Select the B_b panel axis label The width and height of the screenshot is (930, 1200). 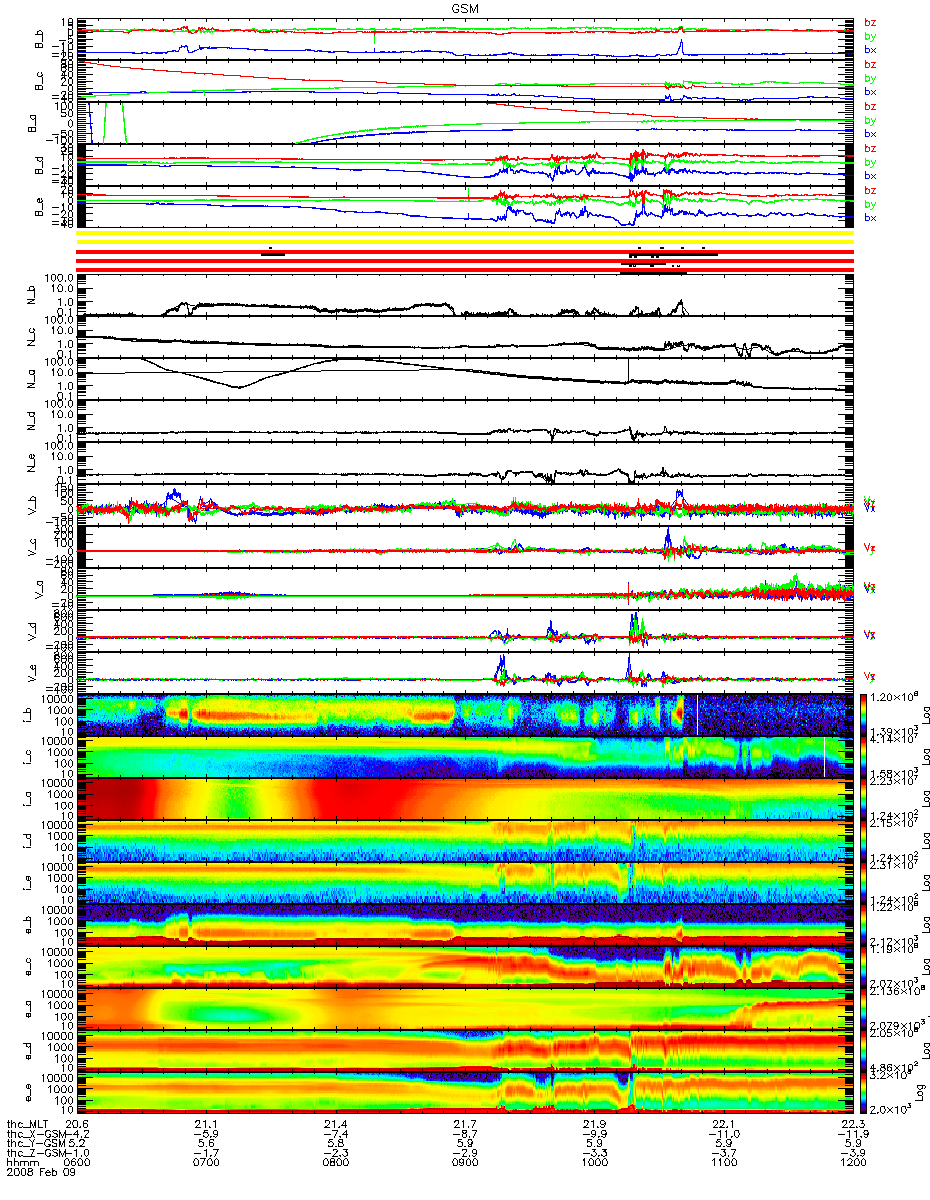(41, 38)
